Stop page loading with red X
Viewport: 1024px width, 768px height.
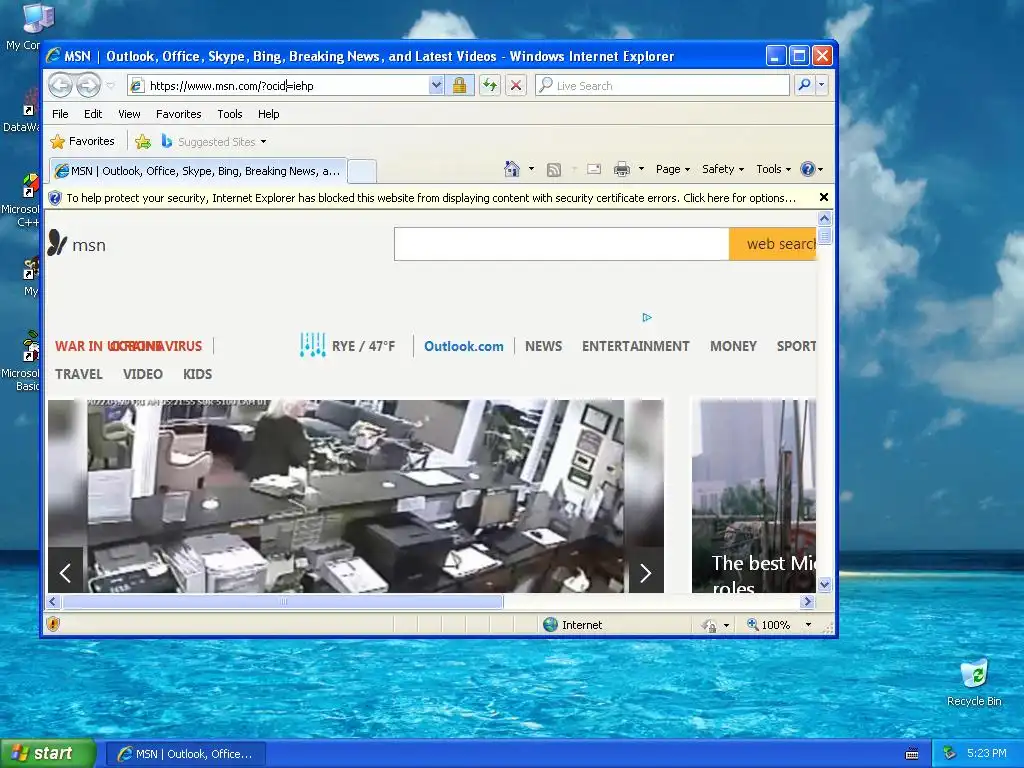click(x=516, y=86)
